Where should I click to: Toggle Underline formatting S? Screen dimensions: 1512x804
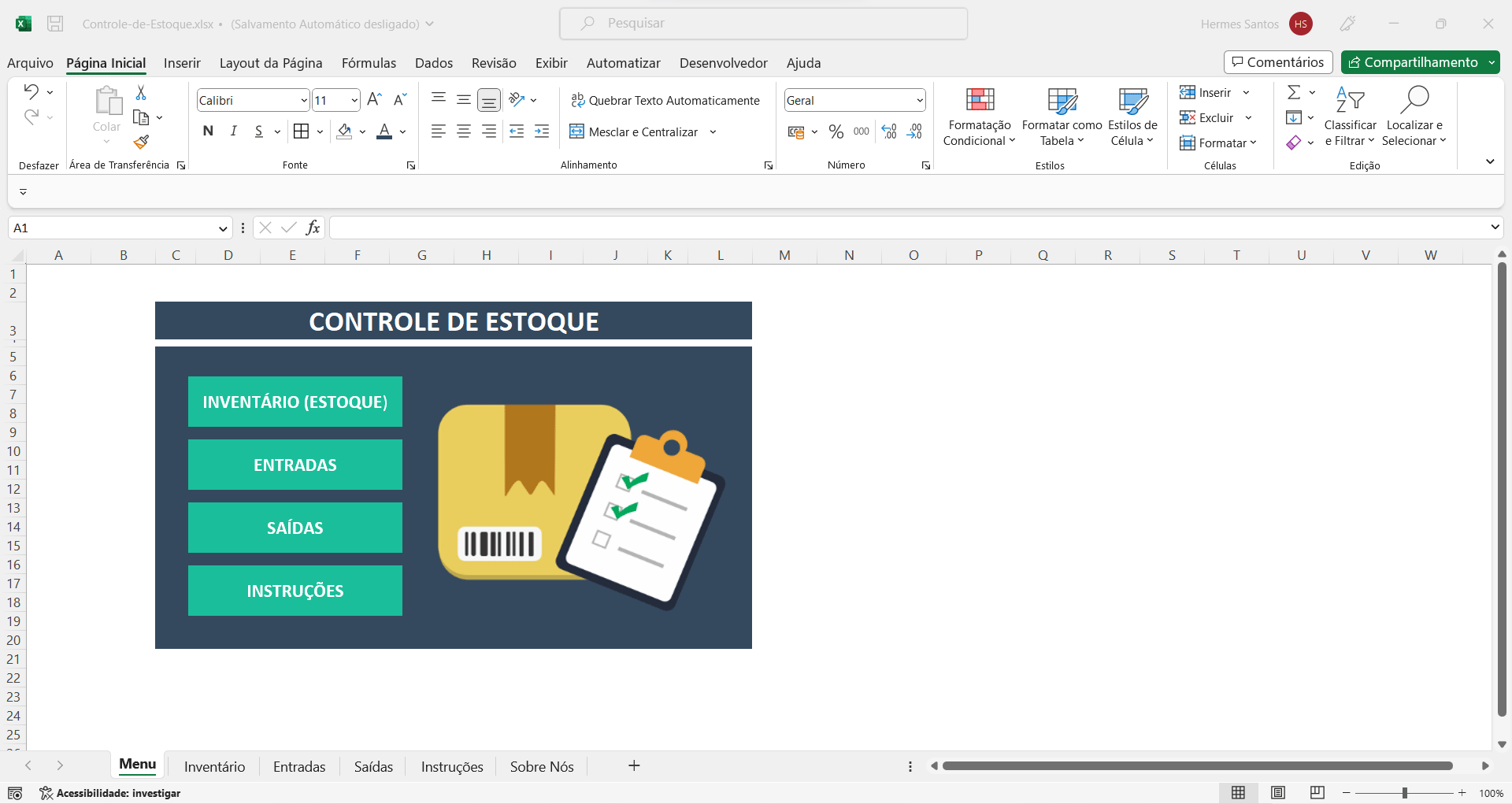258,132
